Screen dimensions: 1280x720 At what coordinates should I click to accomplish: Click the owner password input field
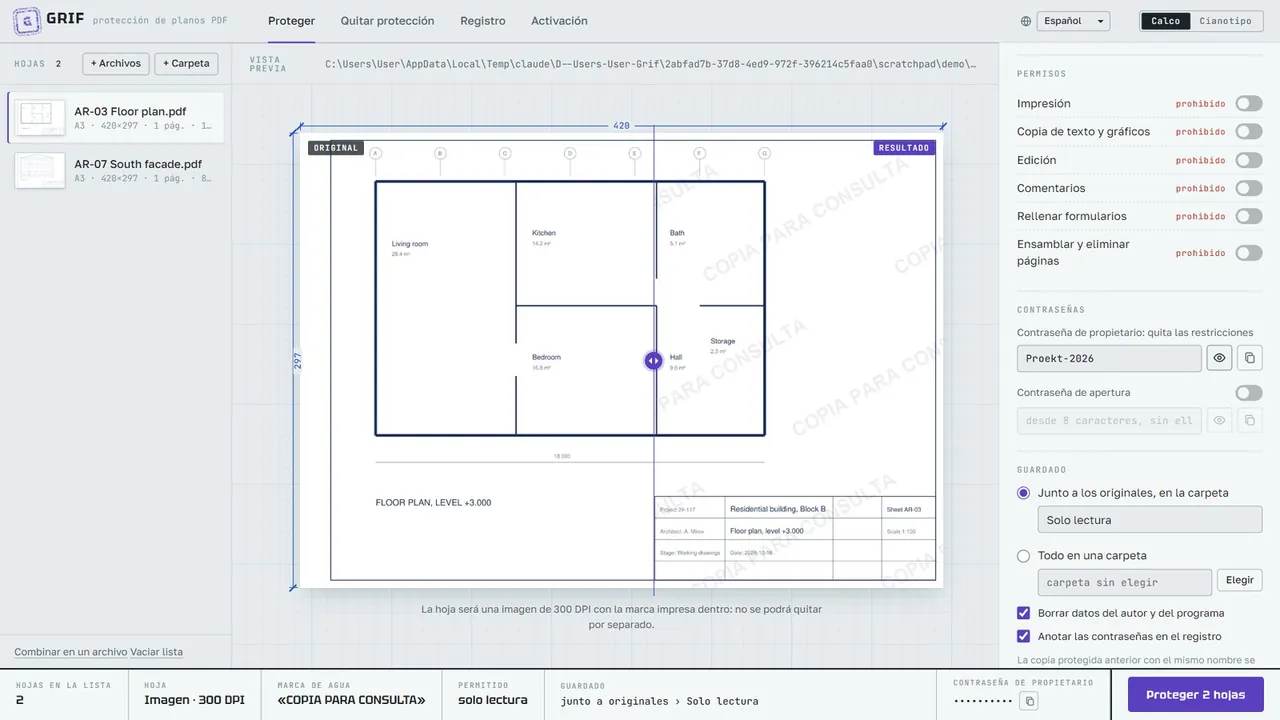1109,358
